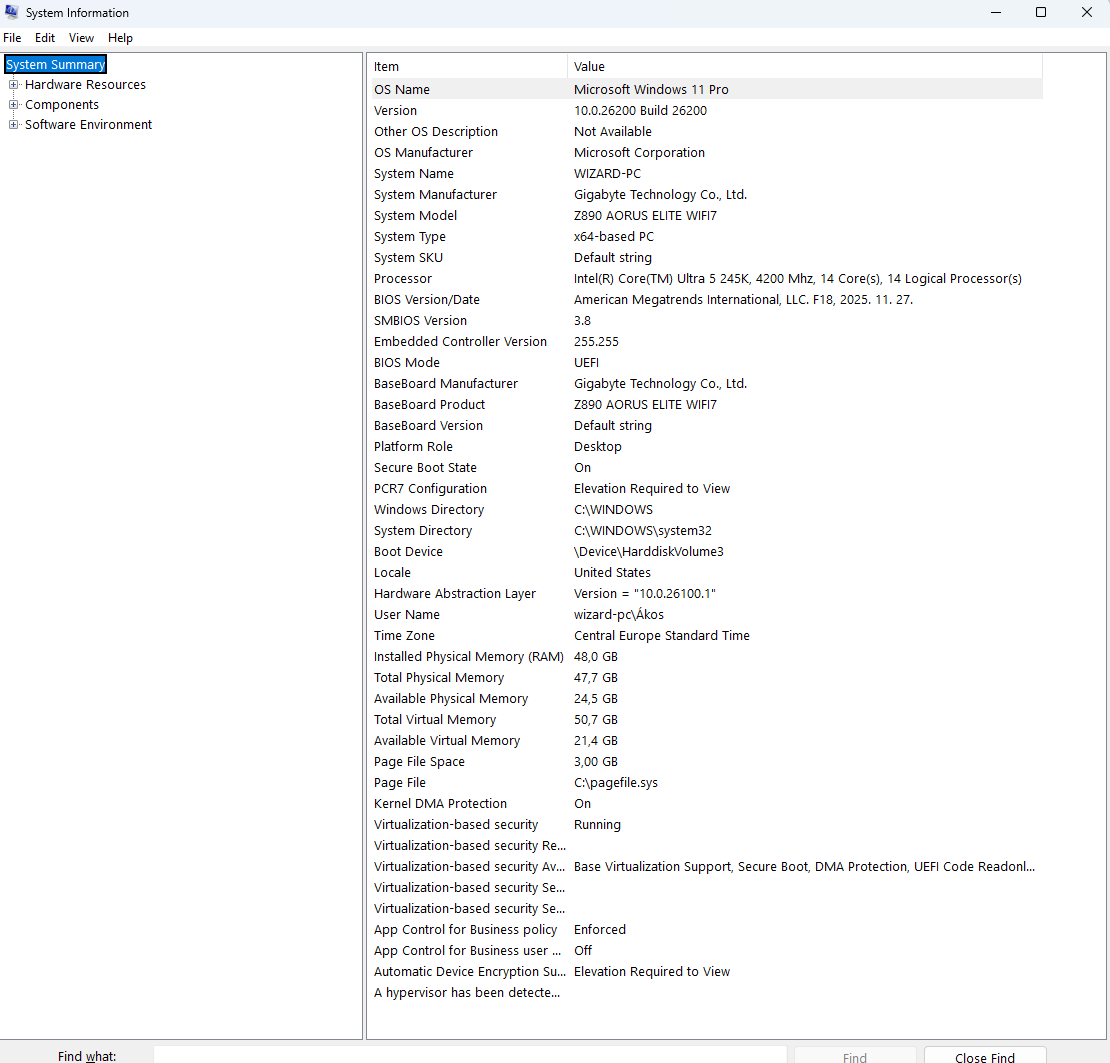Viewport: 1110px width, 1063px height.
Task: Select the BaseBoard Version row
Action: point(706,425)
